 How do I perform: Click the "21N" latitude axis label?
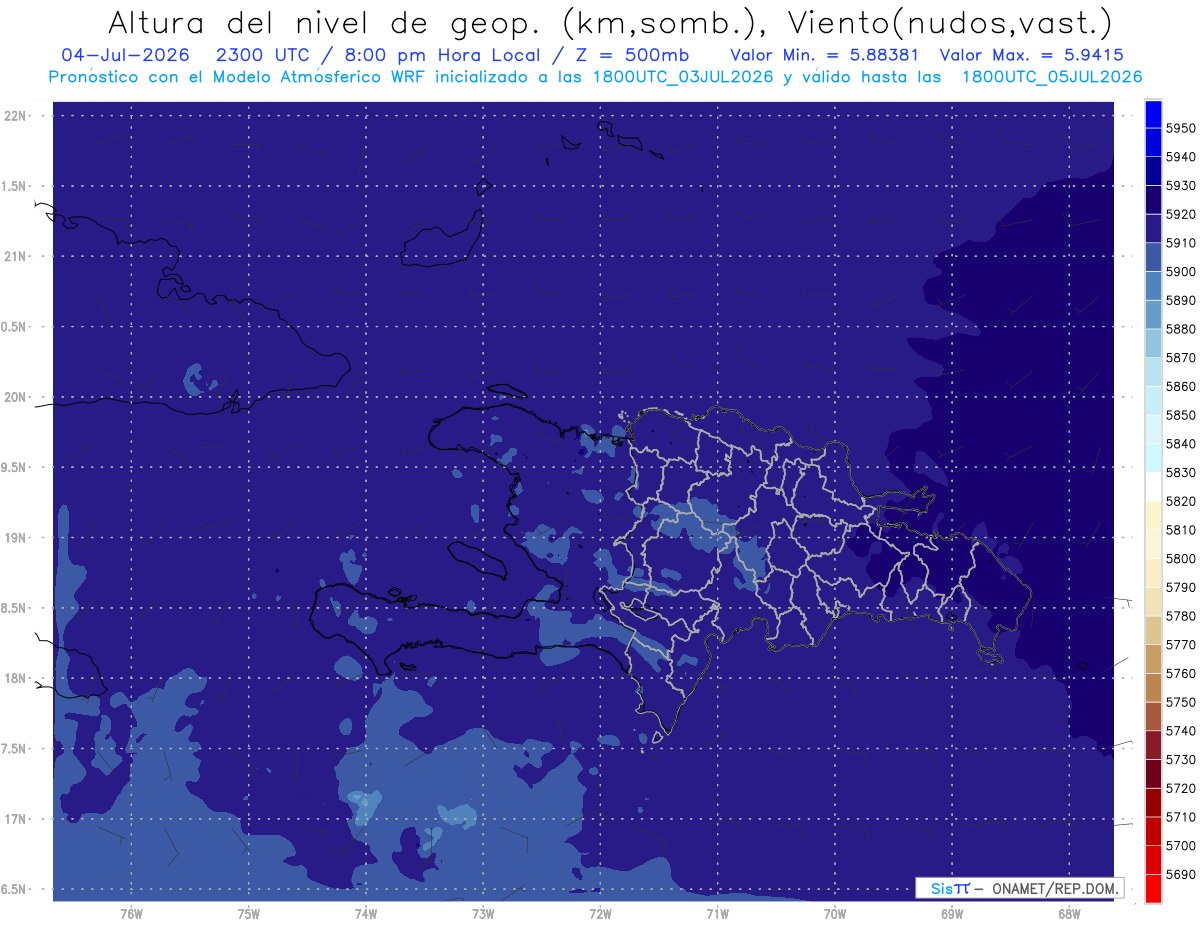[15, 257]
